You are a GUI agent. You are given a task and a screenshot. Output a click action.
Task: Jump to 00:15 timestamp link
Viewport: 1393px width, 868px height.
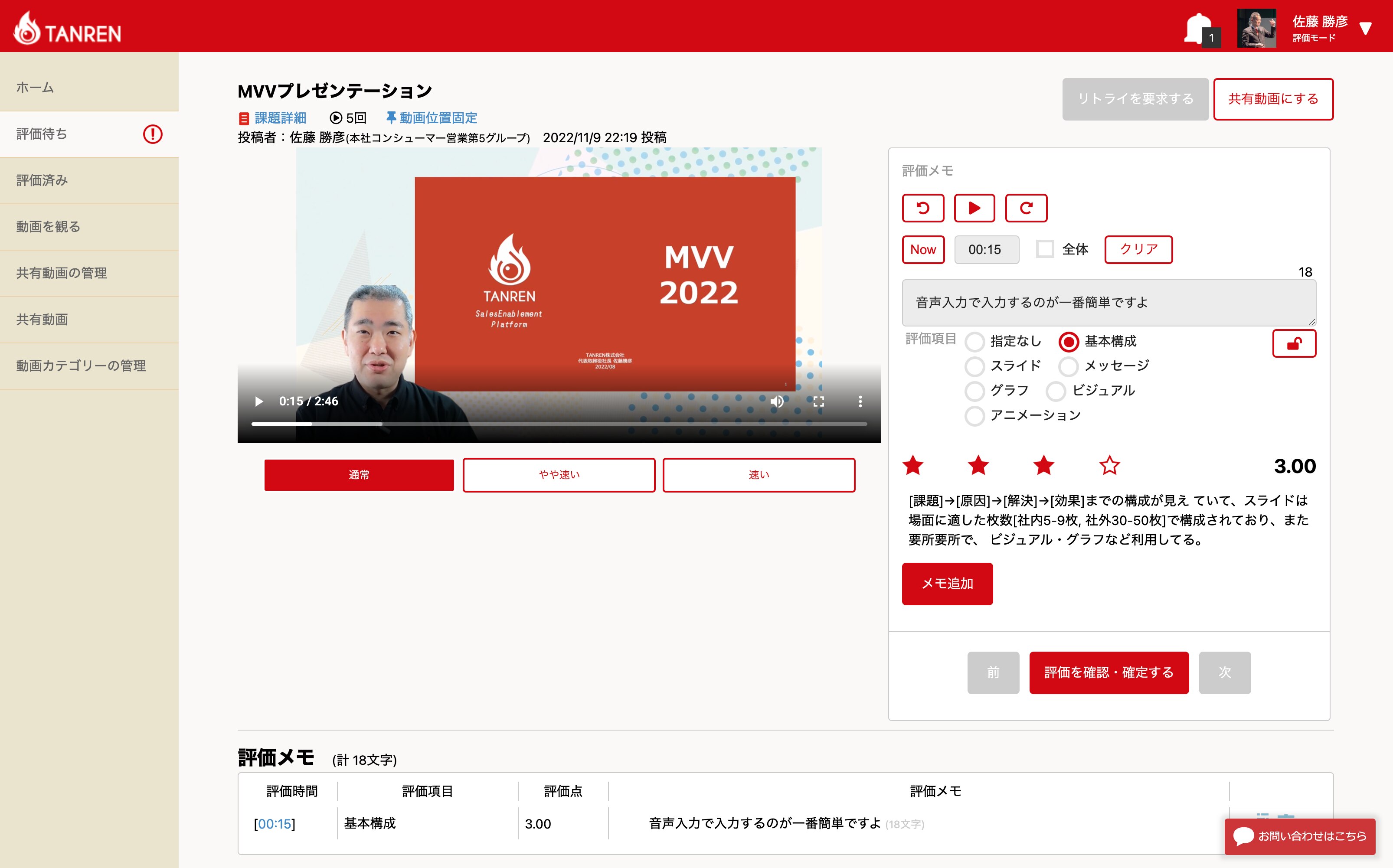coord(275,824)
